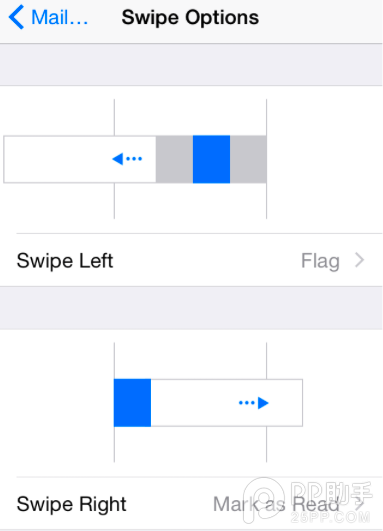383x531 pixels.
Task: Open the Swipe Right option row
Action: coord(191,504)
